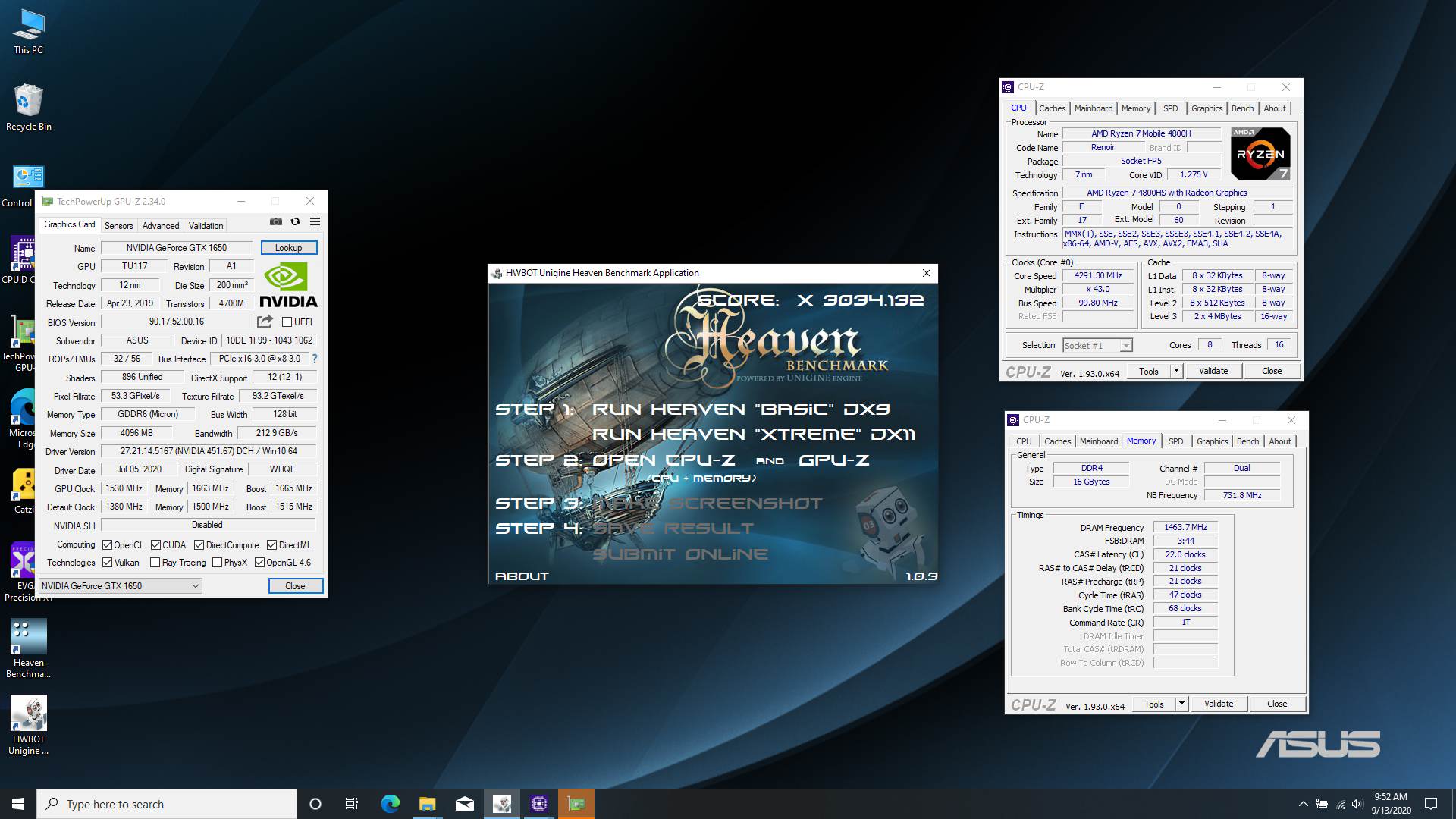The image size is (1456, 819).
Task: Switch to HWBOT Heaven taskbar item
Action: 502,804
